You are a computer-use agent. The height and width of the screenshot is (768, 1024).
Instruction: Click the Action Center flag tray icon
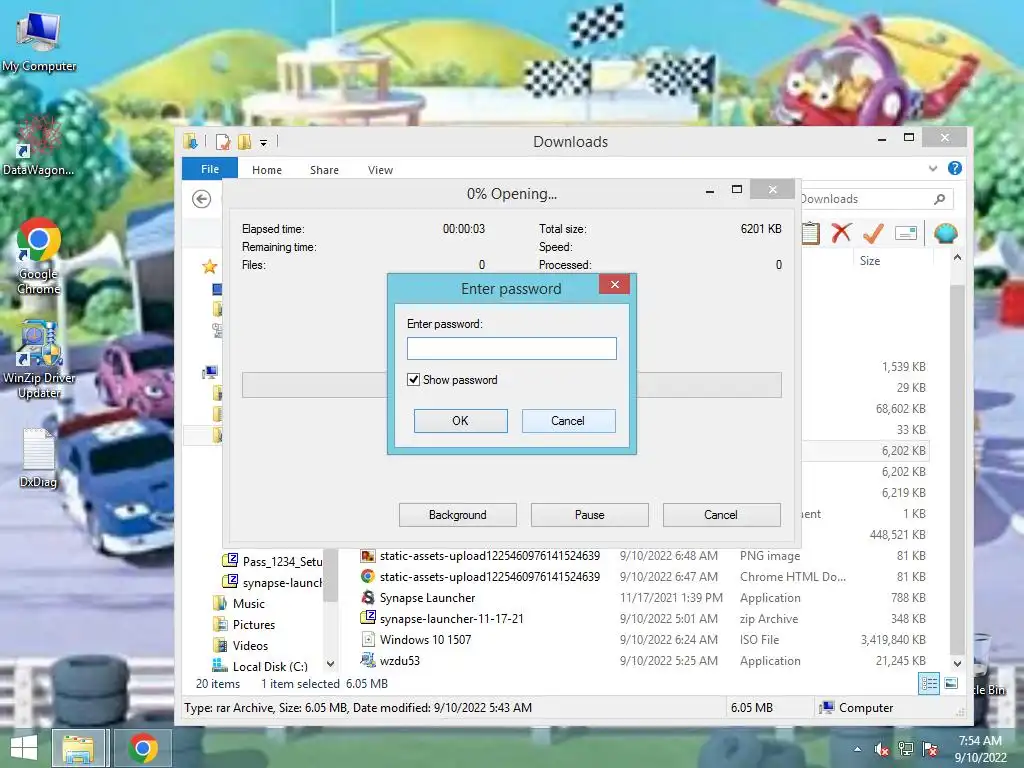click(x=930, y=749)
